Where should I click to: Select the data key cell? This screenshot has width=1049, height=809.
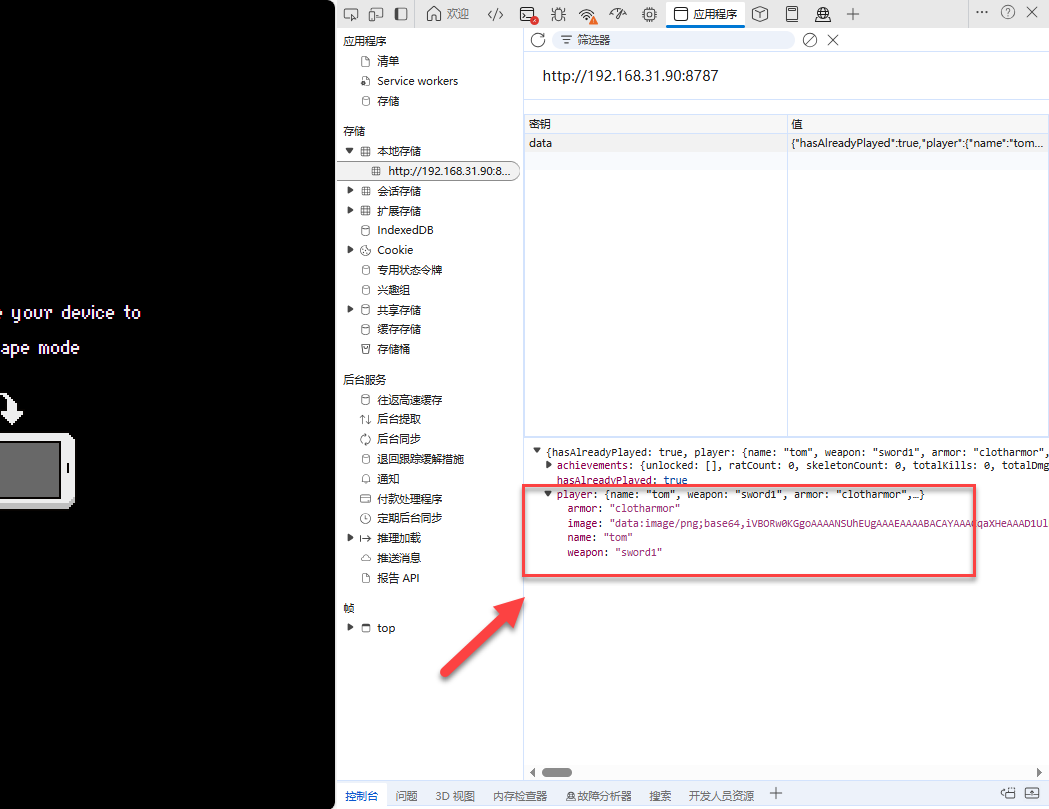coord(656,143)
